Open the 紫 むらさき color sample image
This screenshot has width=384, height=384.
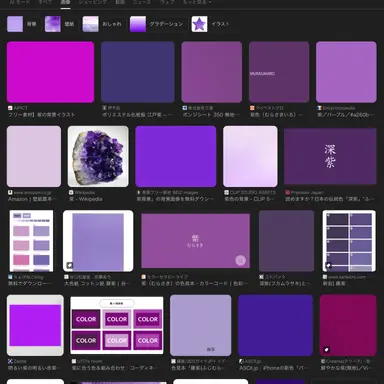(196, 241)
